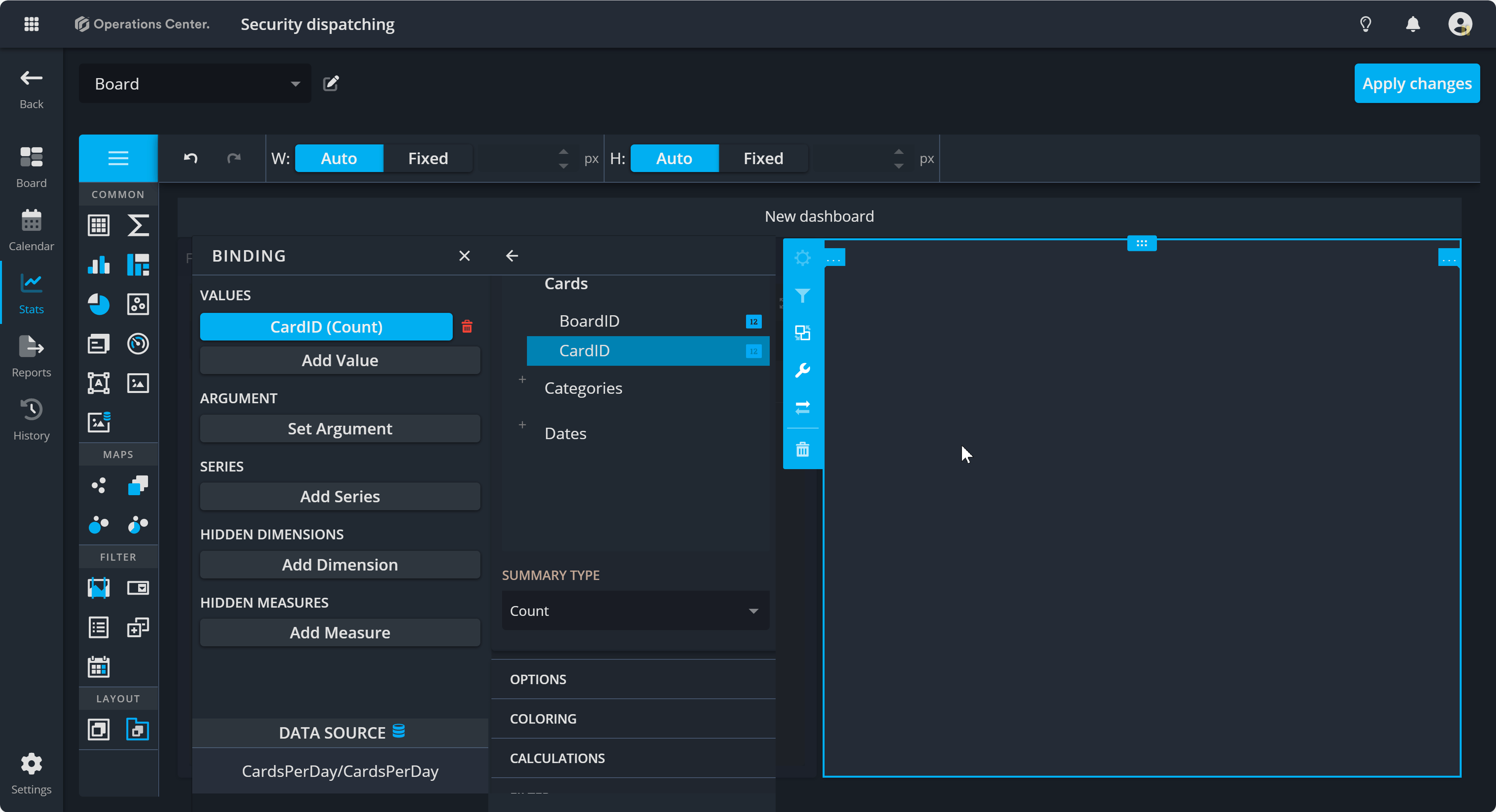Open the Calendar sidebar section
The height and width of the screenshot is (812, 1496).
31,230
